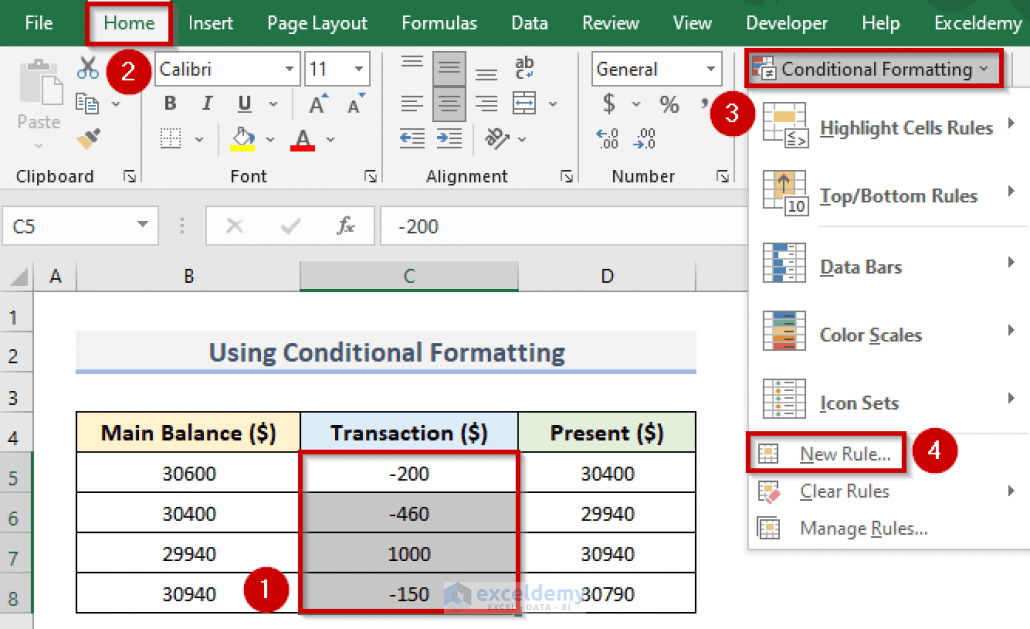This screenshot has height=629, width=1030.
Task: Toggle underline formatting
Action: pyautogui.click(x=242, y=103)
